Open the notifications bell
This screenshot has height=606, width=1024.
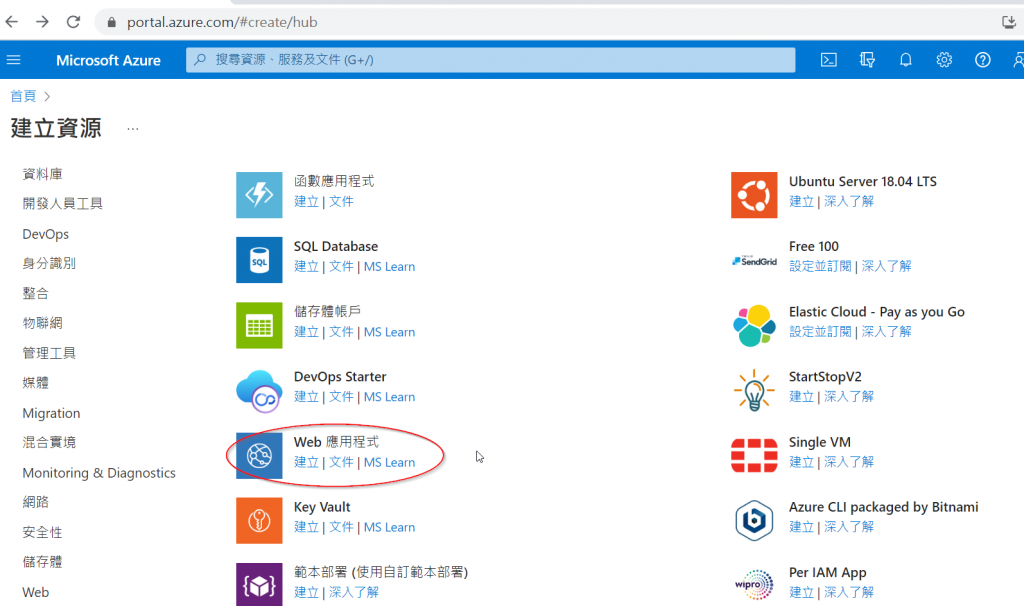(905, 60)
